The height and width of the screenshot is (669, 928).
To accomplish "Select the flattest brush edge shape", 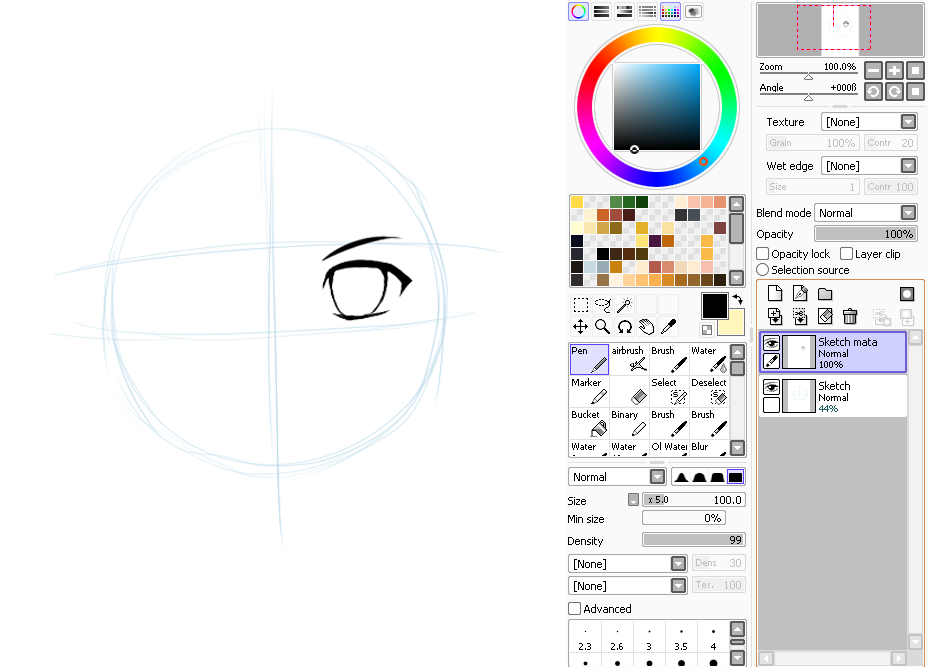I will pos(735,477).
